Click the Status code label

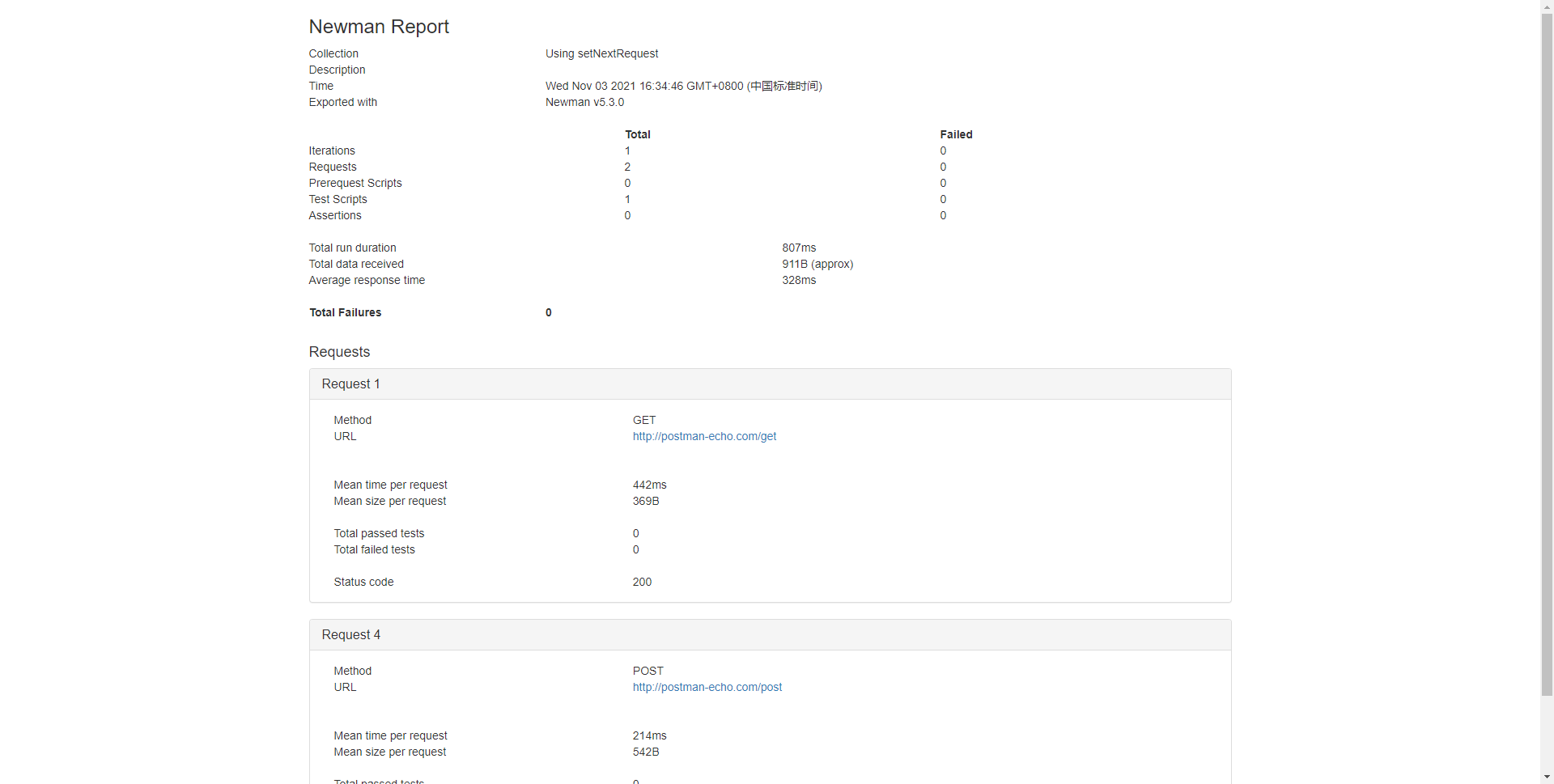[363, 582]
